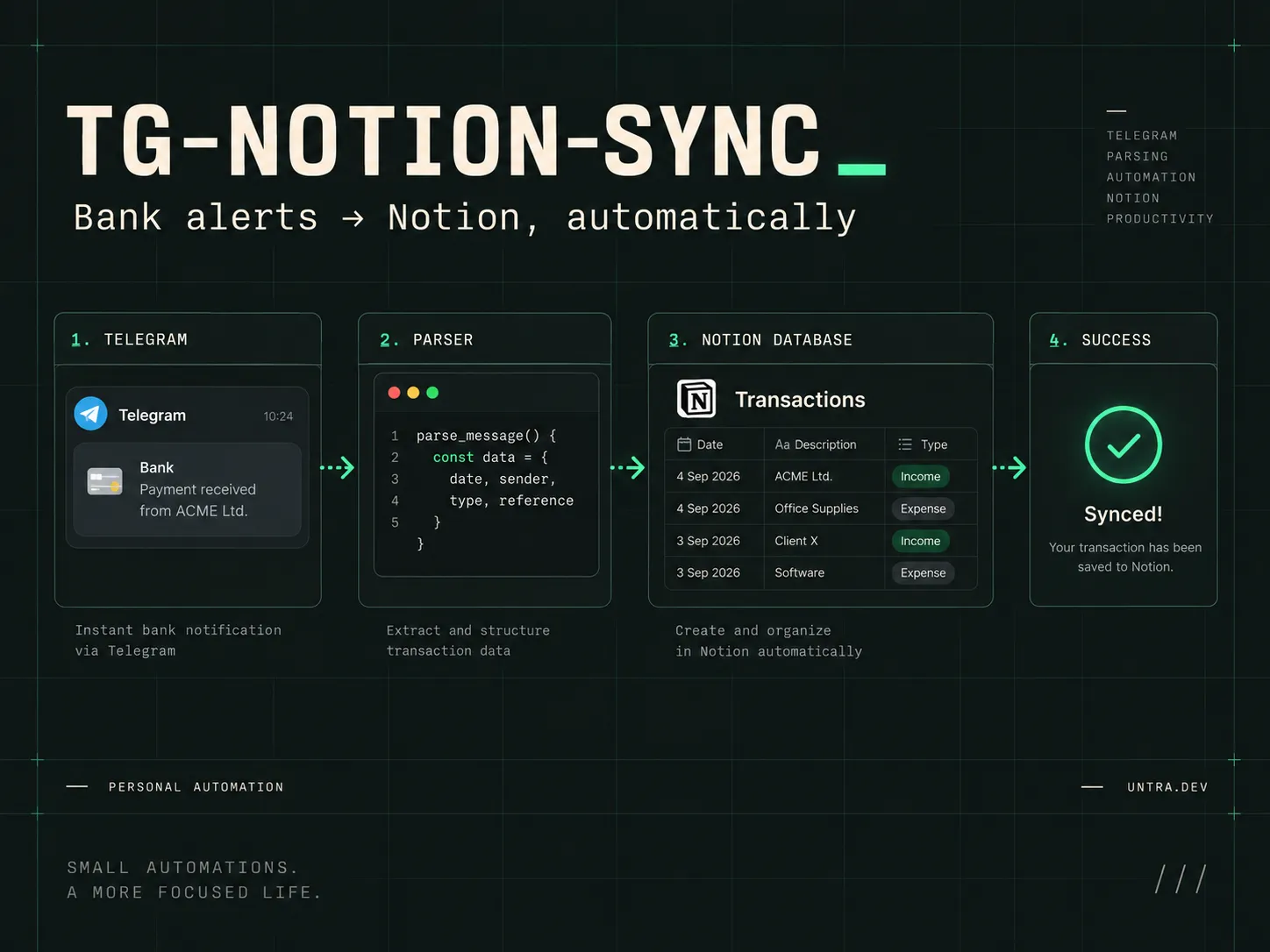1270x952 pixels.
Task: Click the PRODUCTIVITY tag in top-right list
Action: (x=1159, y=218)
